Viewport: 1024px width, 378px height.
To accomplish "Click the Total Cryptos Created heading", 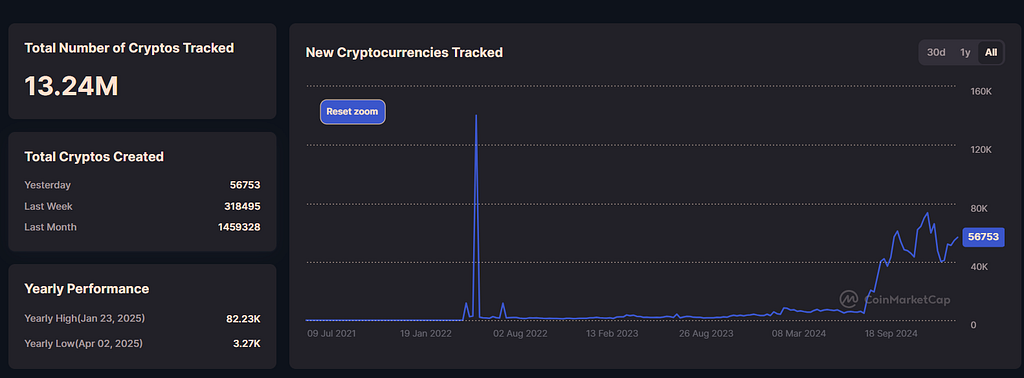I will 94,157.
